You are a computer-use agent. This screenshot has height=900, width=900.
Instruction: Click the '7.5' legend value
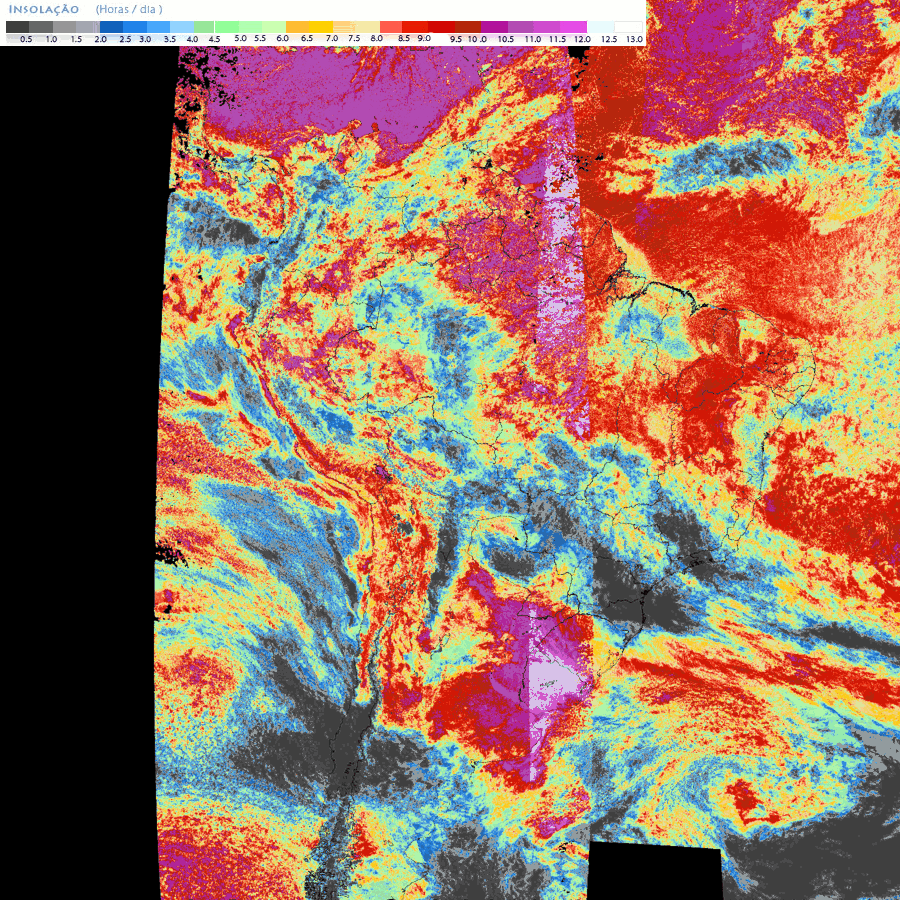354,38
